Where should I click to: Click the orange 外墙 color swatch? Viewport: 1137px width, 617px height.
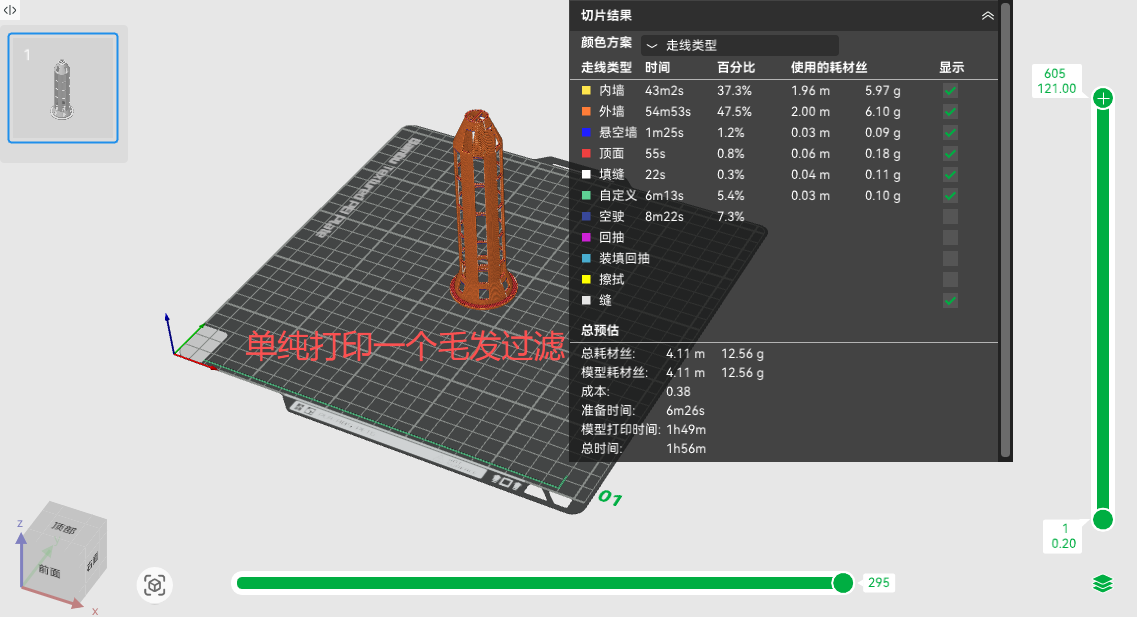(x=586, y=112)
